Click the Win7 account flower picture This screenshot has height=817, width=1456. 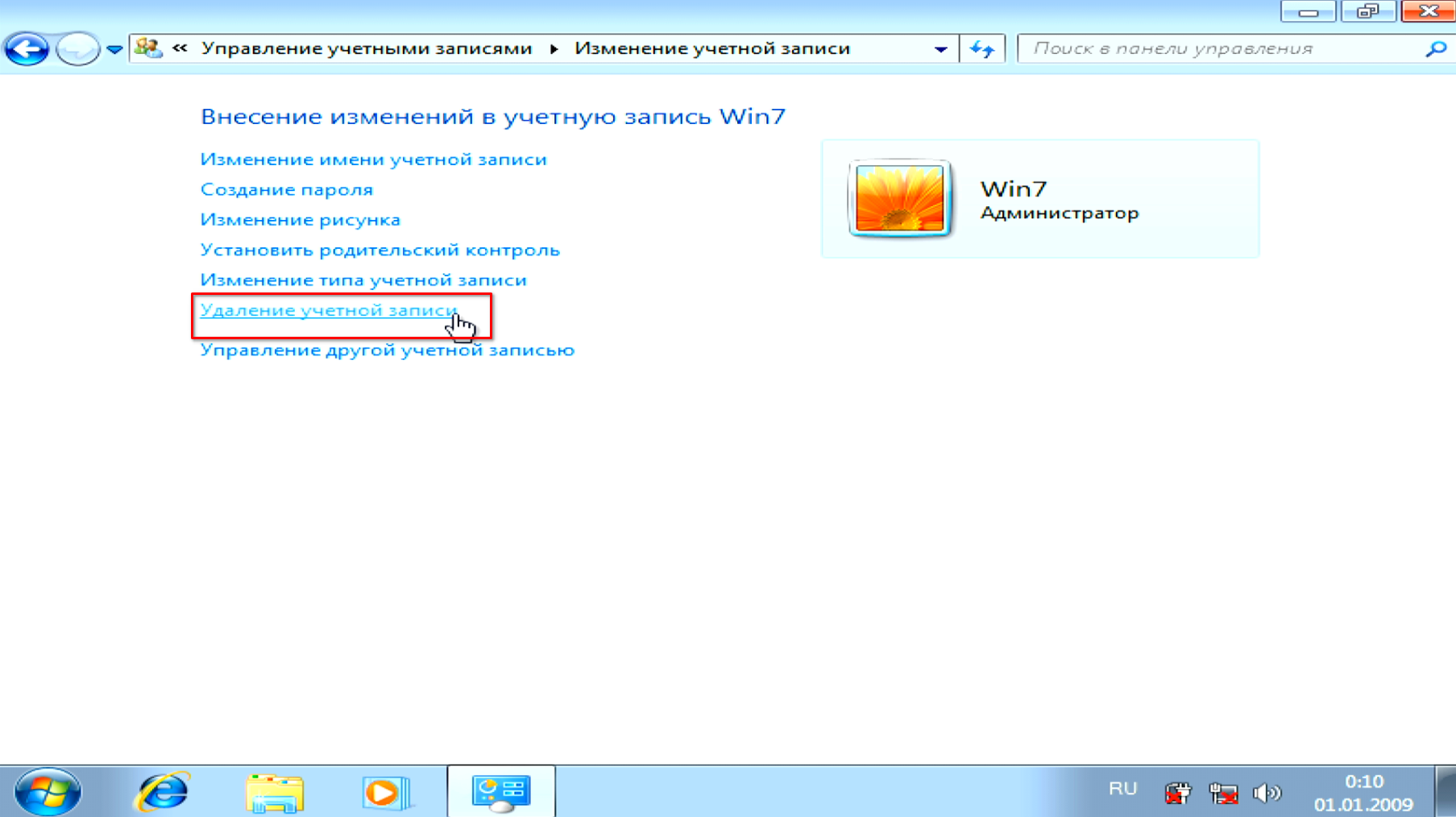pyautogui.click(x=899, y=198)
